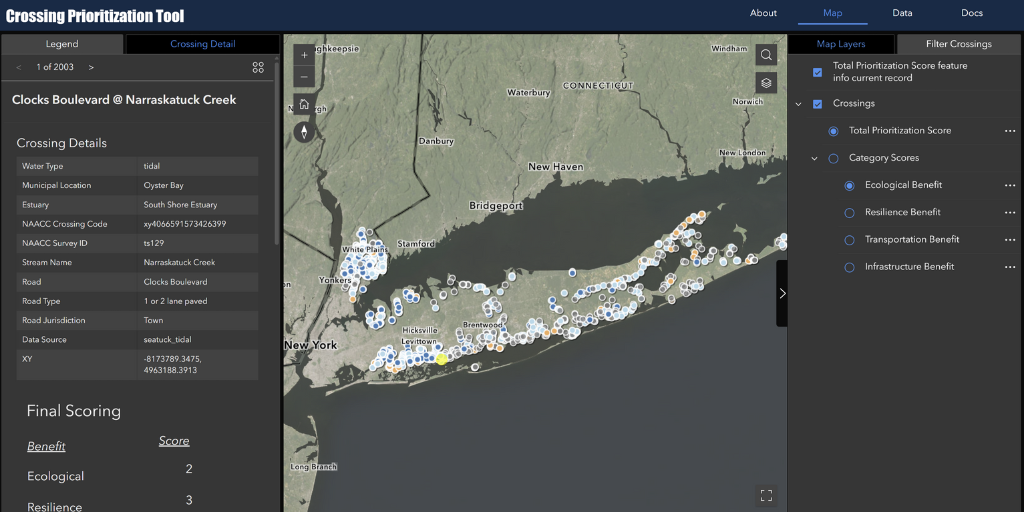Click the 'New Haven' map label

coord(556,167)
